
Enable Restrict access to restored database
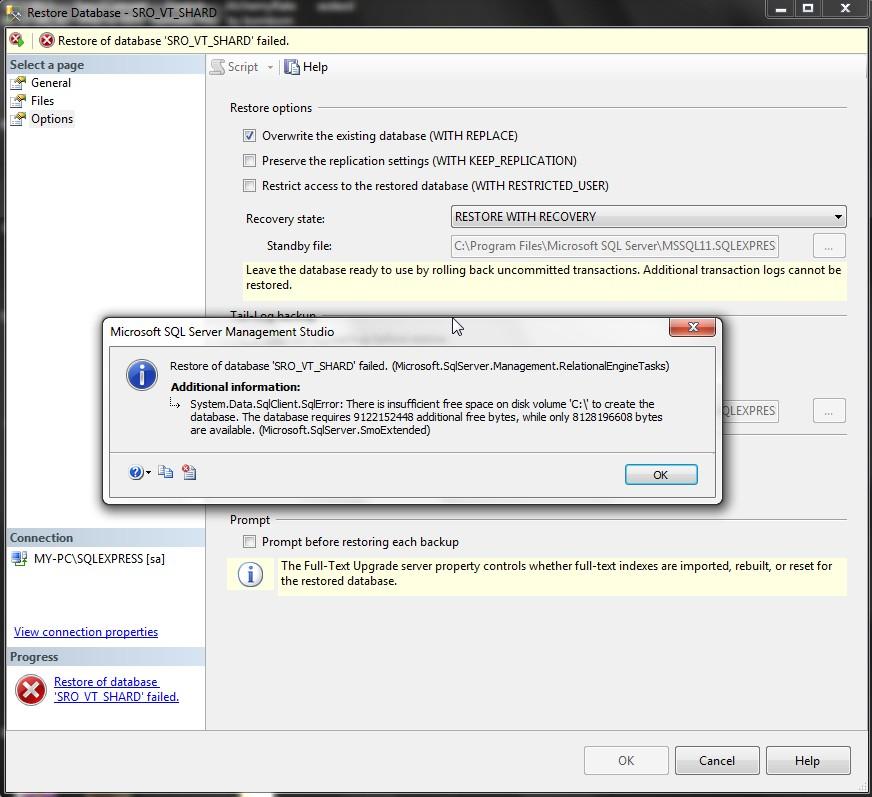(x=249, y=185)
